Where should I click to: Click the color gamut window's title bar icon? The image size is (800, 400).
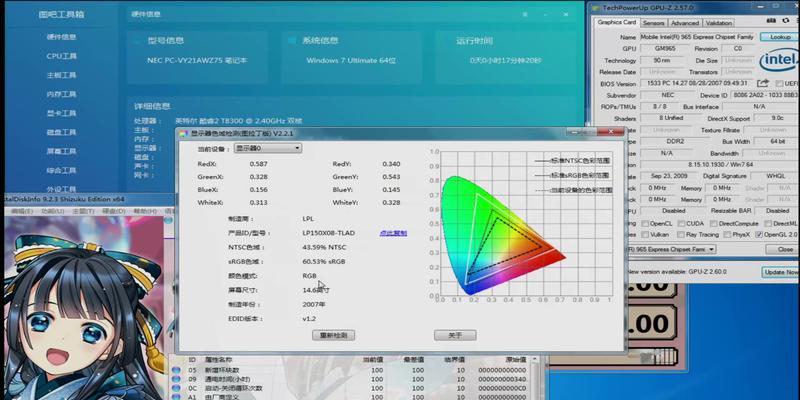(183, 133)
